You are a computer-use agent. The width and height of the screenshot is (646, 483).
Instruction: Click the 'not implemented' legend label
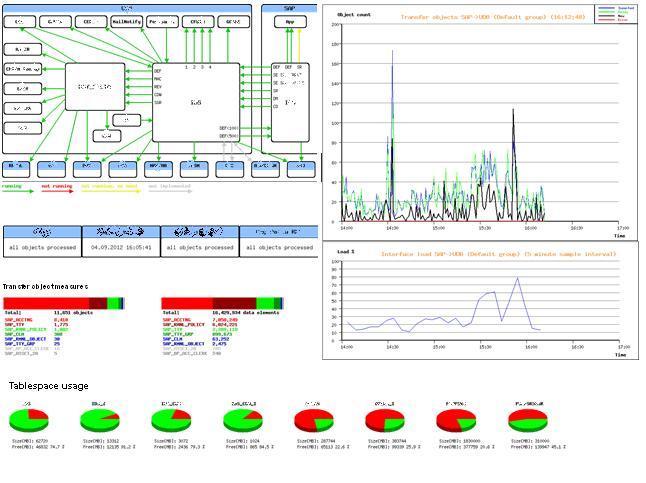[x=168, y=185]
